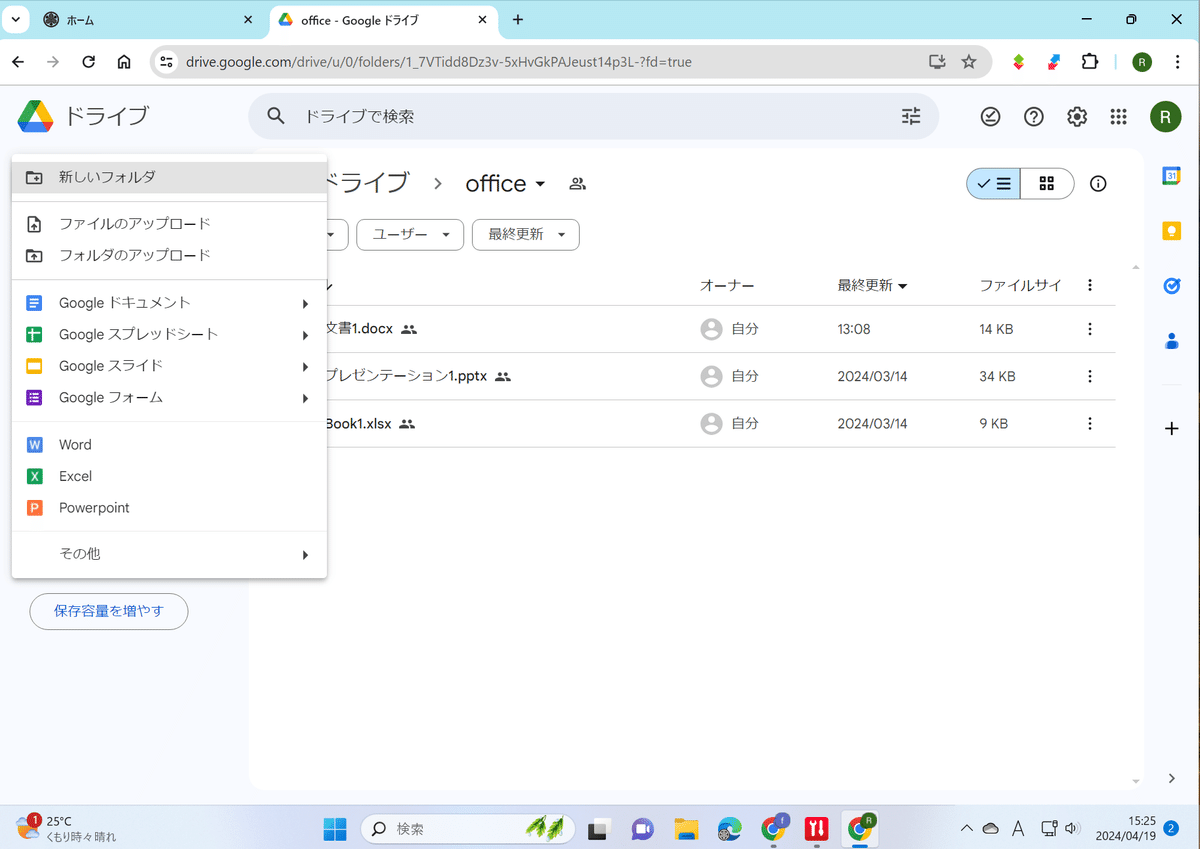Viewport: 1200px width, 849px height.
Task: Open the 最終更新 filter dropdown
Action: [526, 235]
